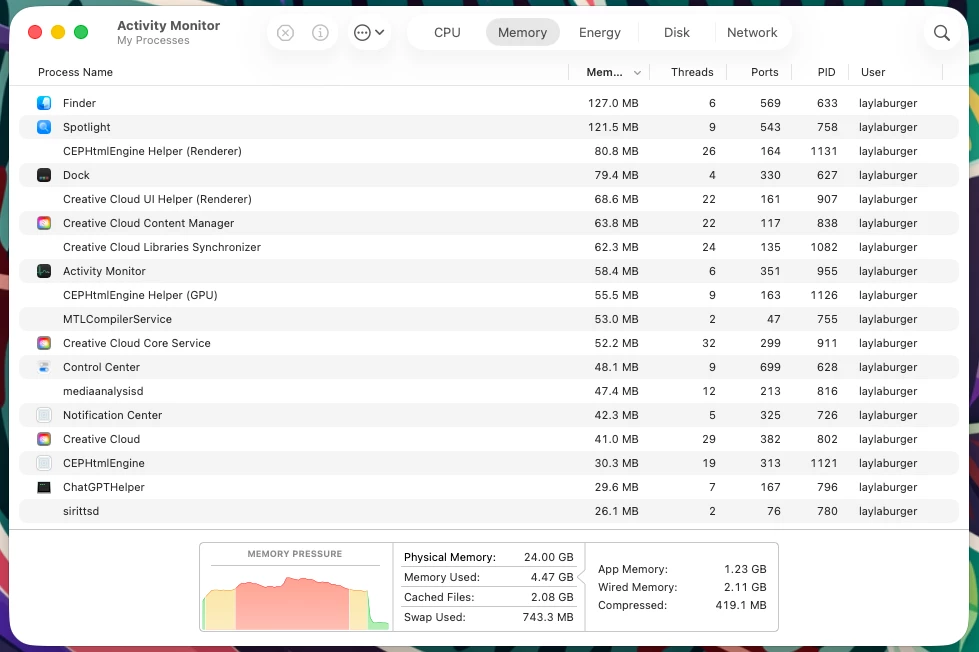Viewport: 979px width, 652px height.
Task: Click Creative Cloud Core Service's 32 threads
Action: pos(709,343)
